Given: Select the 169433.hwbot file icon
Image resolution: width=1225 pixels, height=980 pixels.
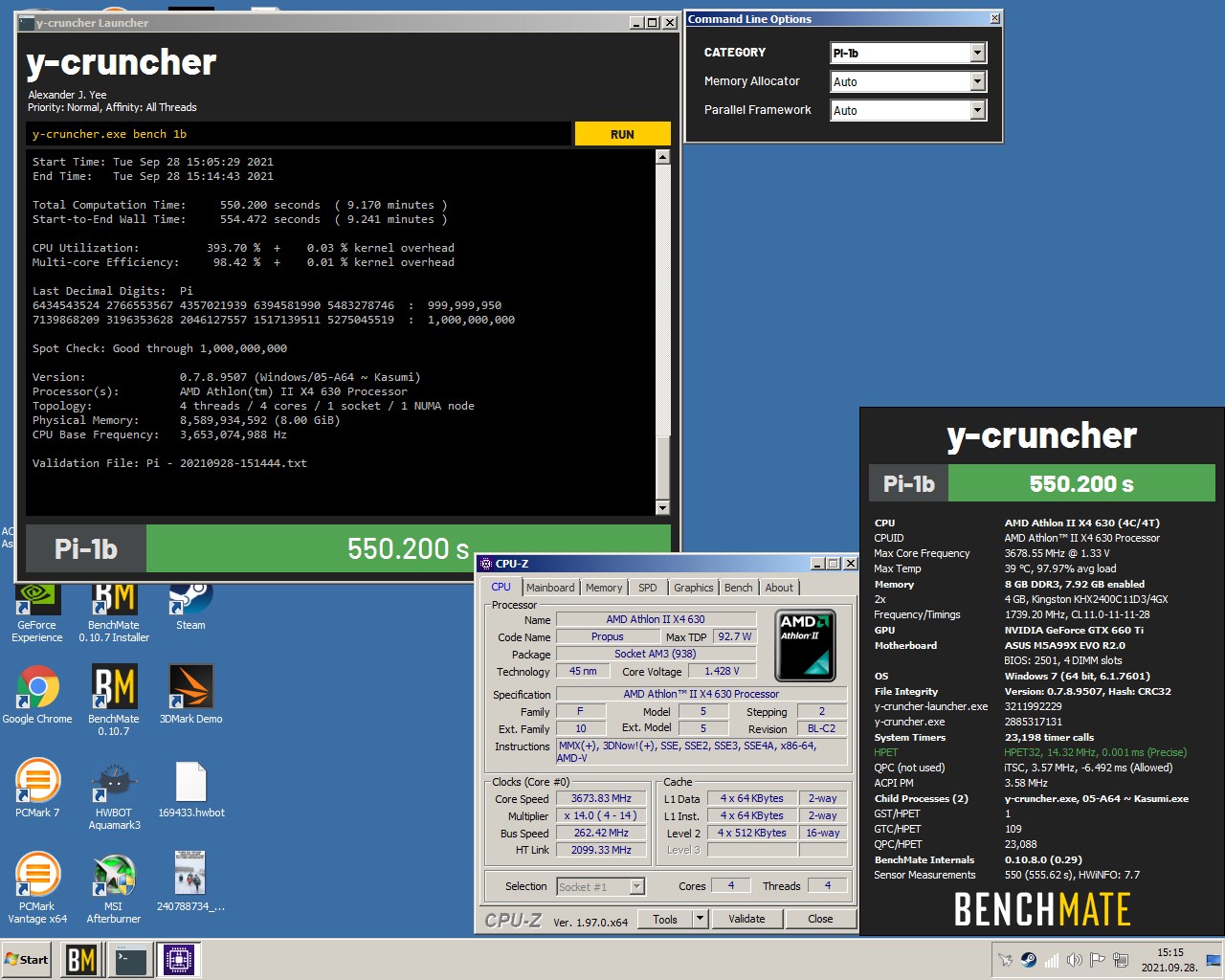Looking at the screenshot, I should point(190,788).
